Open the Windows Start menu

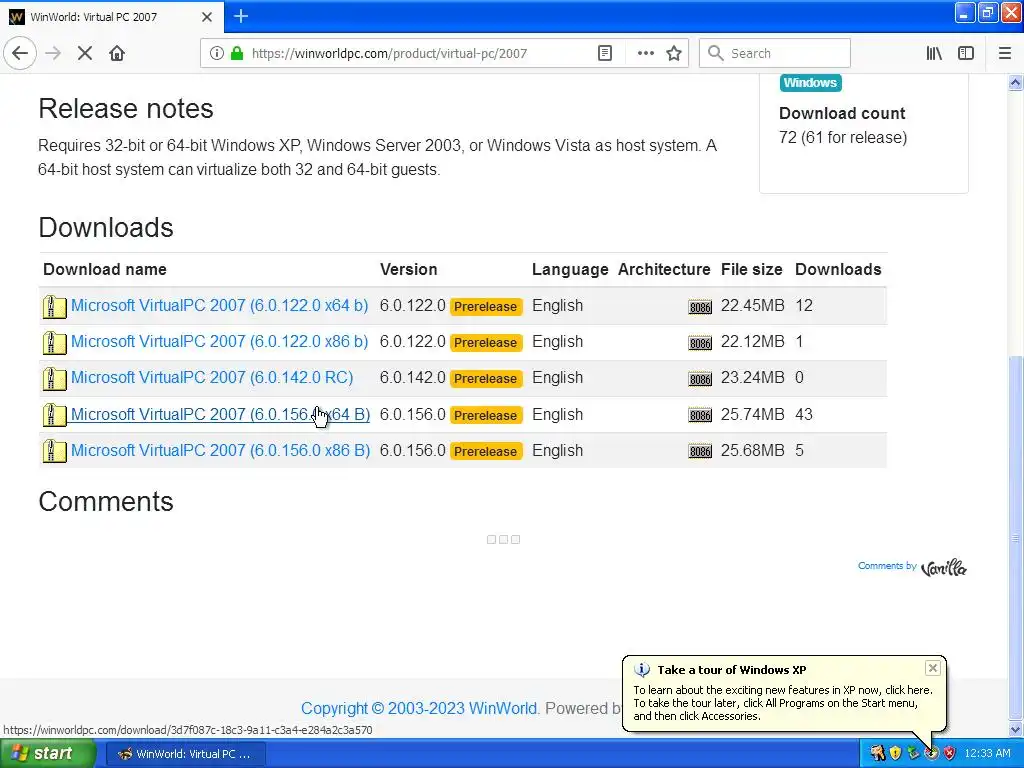47,754
